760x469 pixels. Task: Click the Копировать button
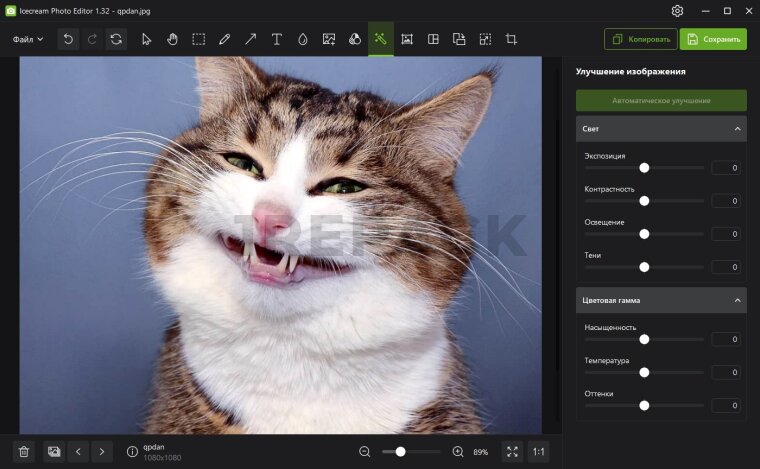click(640, 39)
